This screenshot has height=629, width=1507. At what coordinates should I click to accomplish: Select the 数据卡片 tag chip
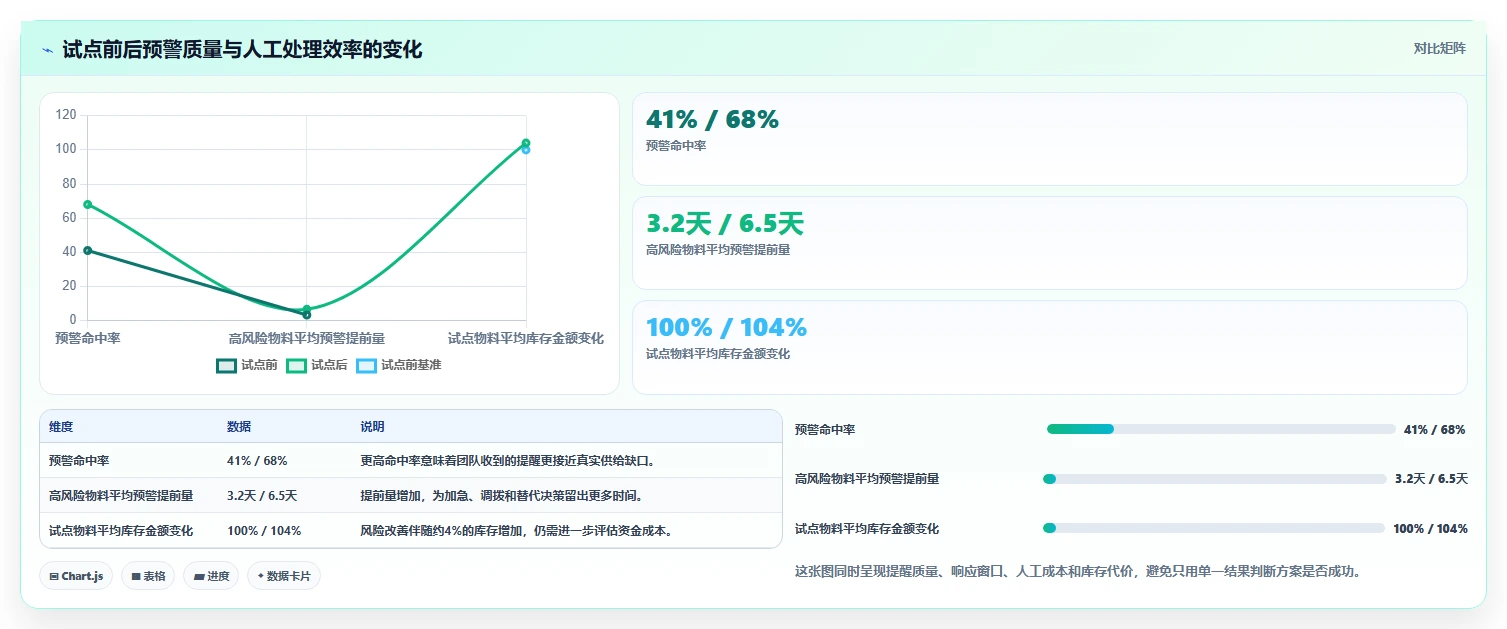point(284,576)
